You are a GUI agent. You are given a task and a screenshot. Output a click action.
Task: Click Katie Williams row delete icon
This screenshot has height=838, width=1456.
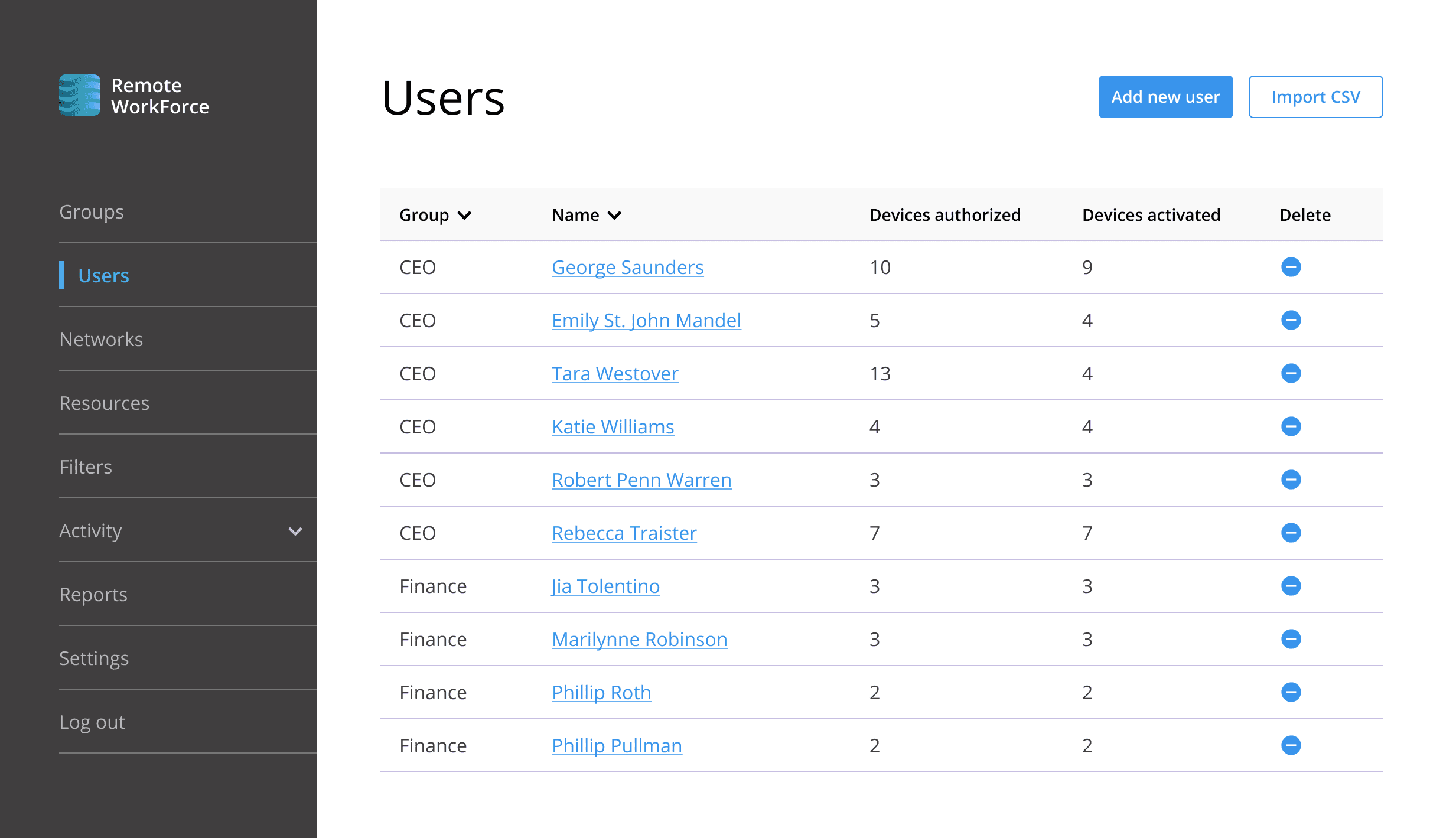(x=1291, y=426)
